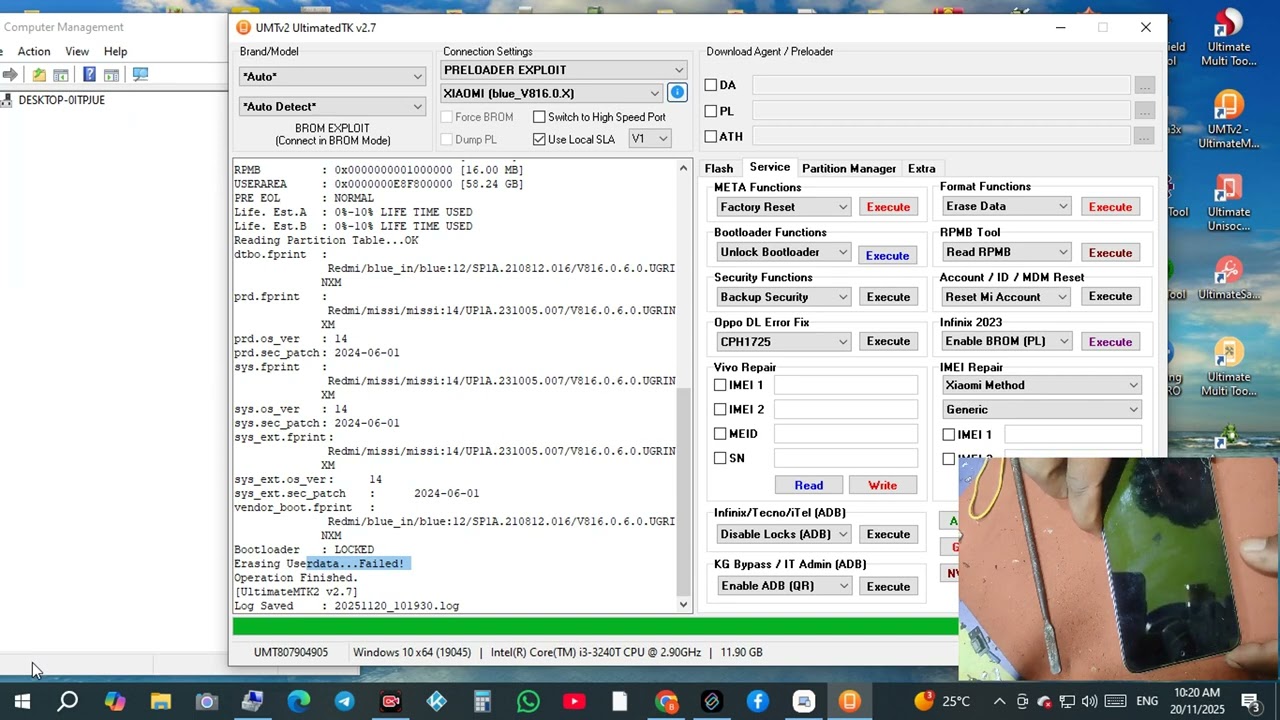Open the Unlock Bootloader dropdown
This screenshot has height=720, width=1280.
pos(783,252)
